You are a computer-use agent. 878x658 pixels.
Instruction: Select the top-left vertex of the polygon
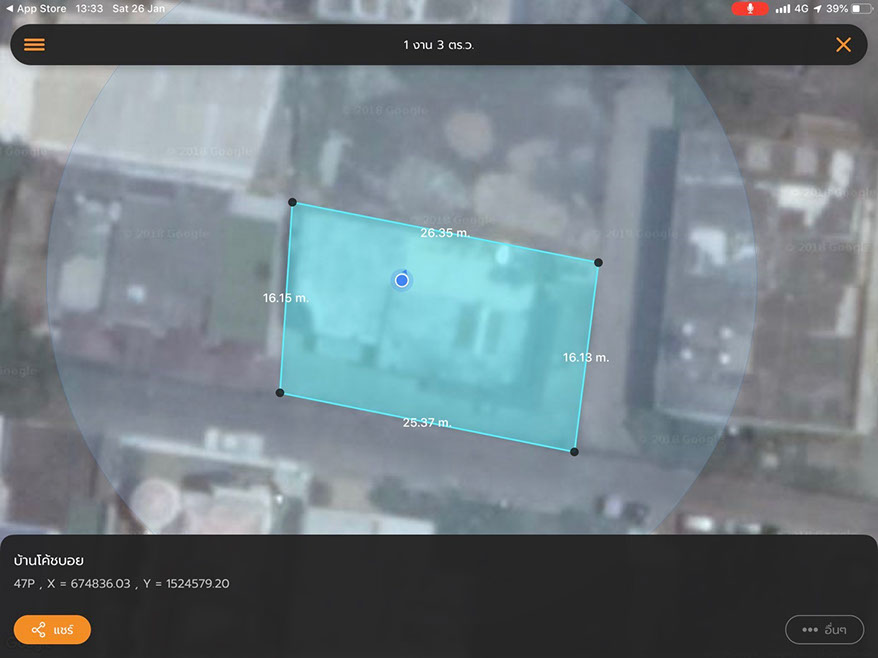[292, 202]
